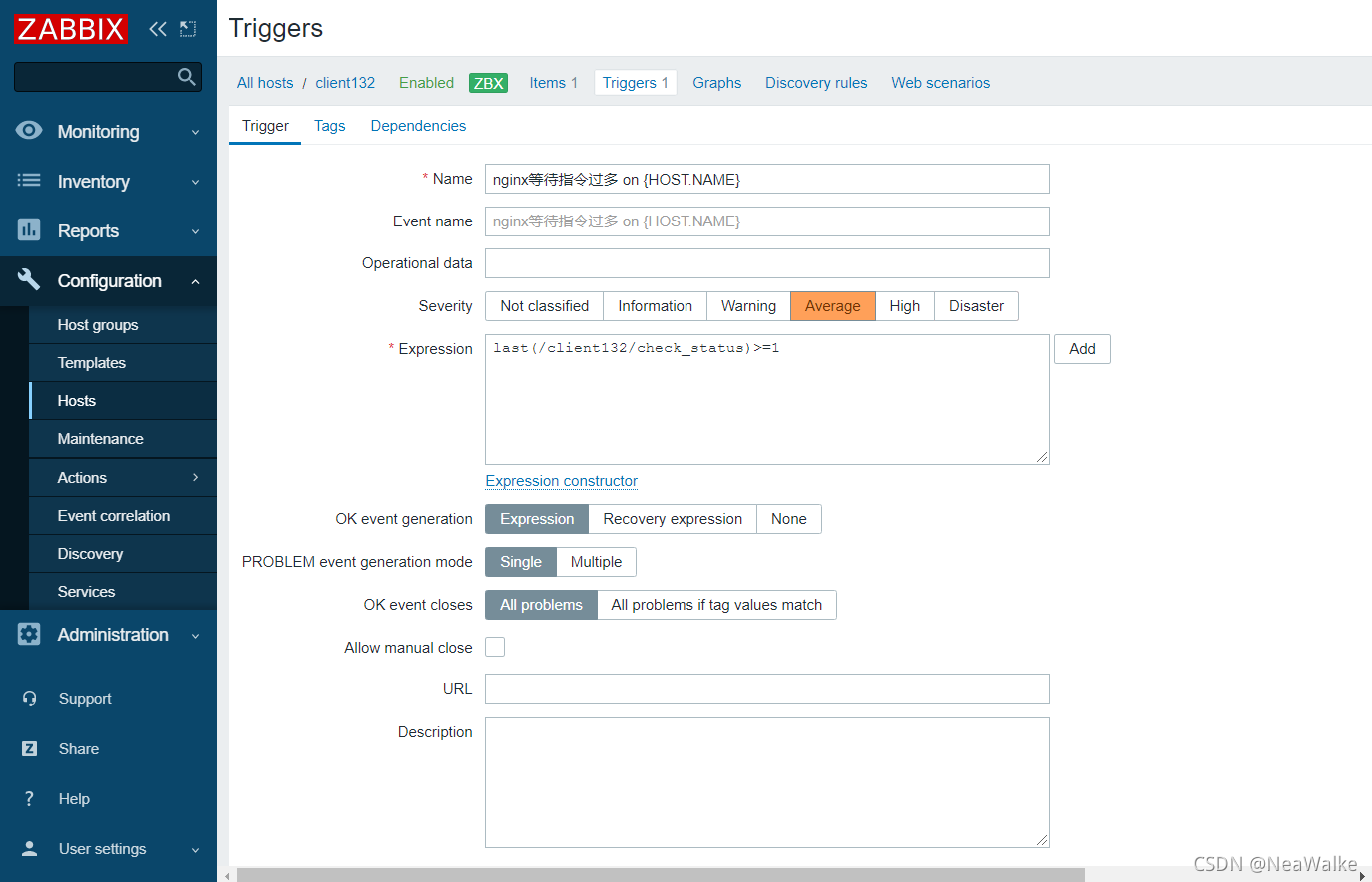Click the horizontal scrollbar at bottom

(x=661, y=875)
